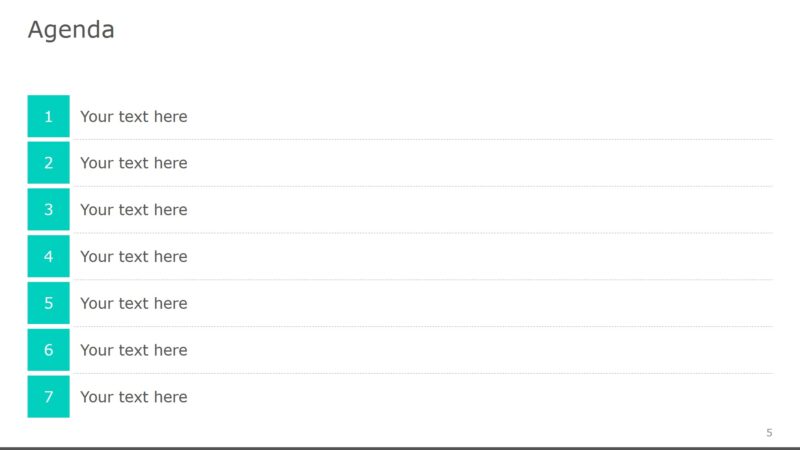Image resolution: width=800 pixels, height=450 pixels.
Task: Click the slide number 5 footer
Action: pos(769,432)
